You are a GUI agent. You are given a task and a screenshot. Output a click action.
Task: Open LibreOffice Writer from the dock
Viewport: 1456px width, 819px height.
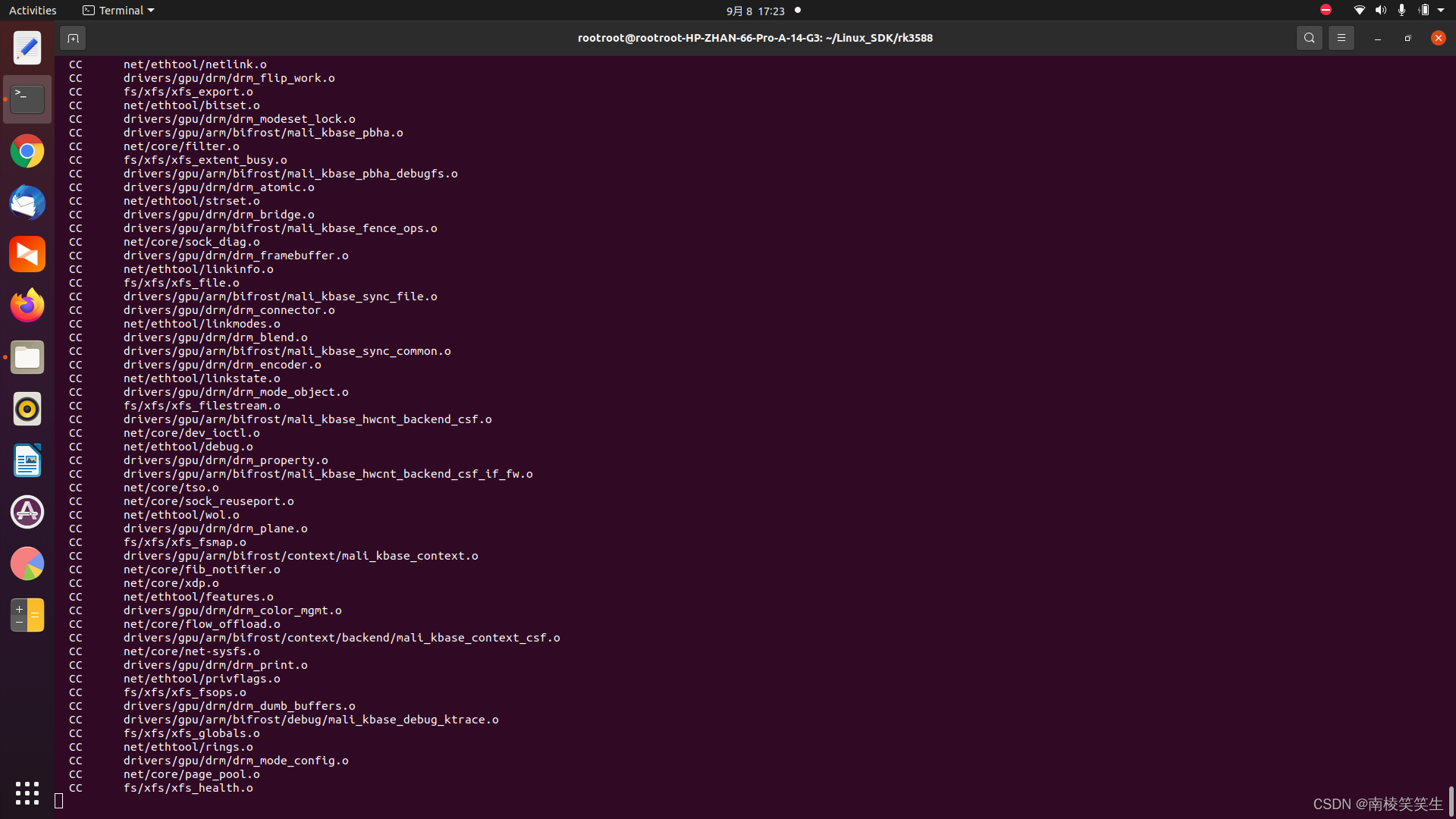coord(27,460)
